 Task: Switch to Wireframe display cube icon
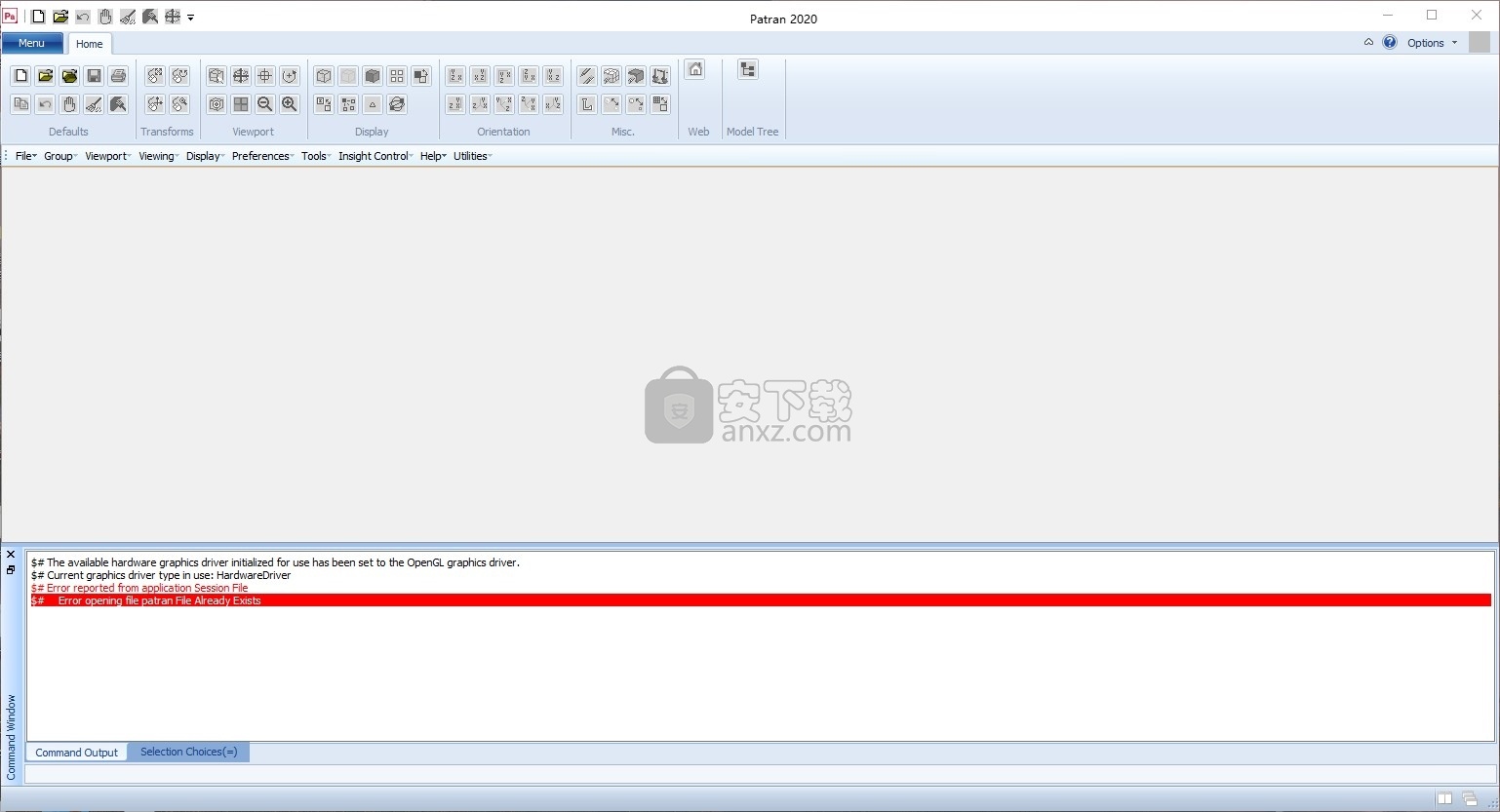coord(324,76)
